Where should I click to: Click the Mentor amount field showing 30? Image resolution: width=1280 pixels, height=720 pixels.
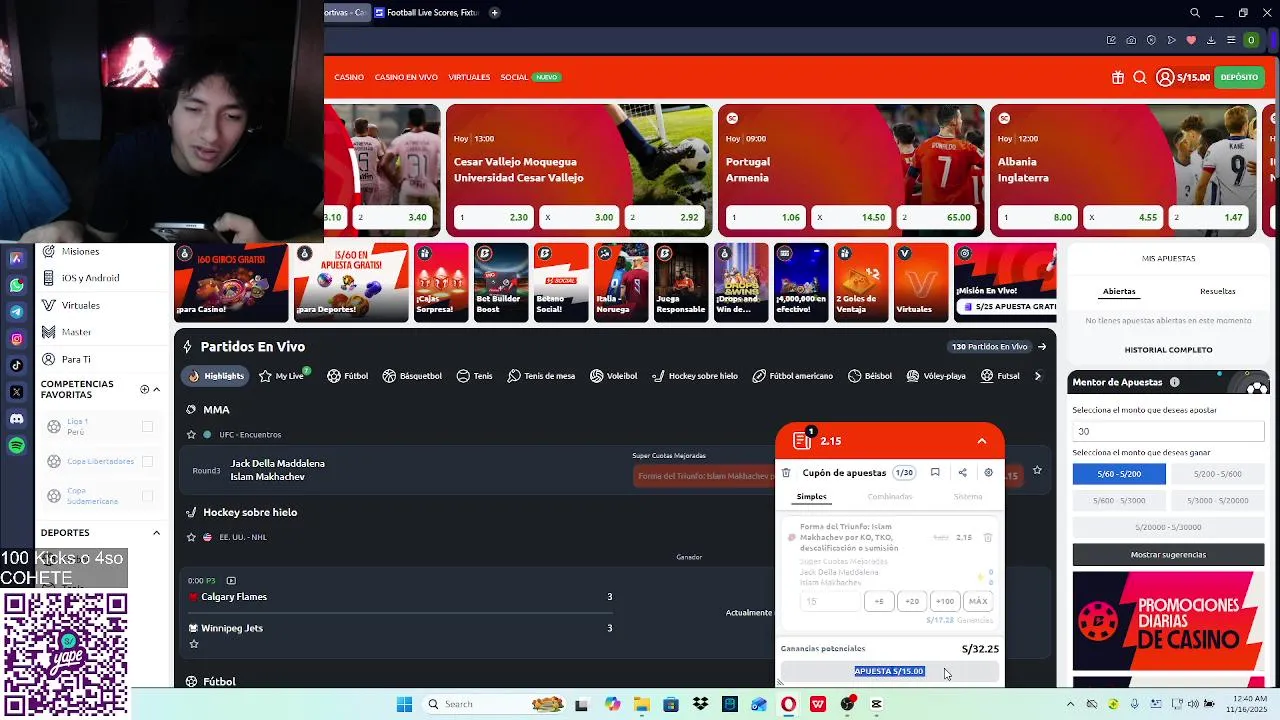[1168, 431]
